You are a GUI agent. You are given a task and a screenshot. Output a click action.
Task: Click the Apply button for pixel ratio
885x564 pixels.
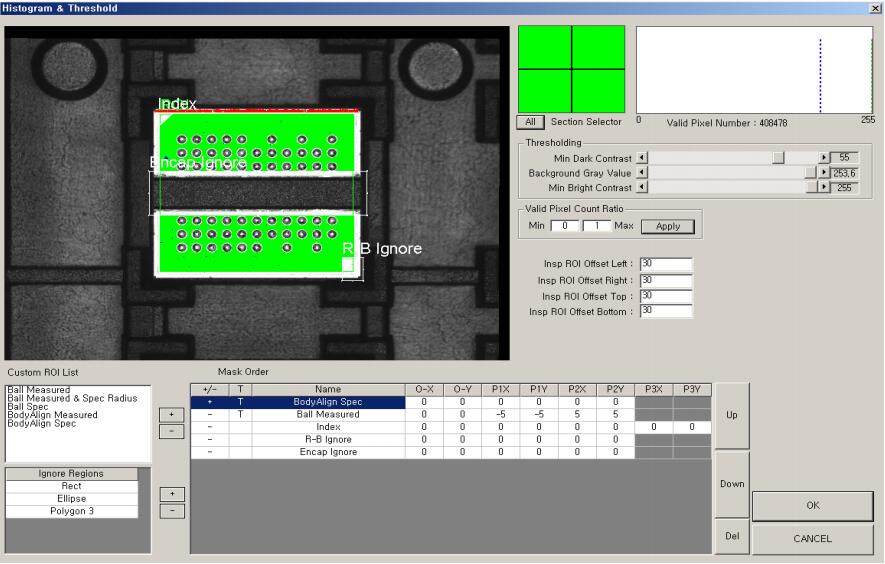point(667,226)
